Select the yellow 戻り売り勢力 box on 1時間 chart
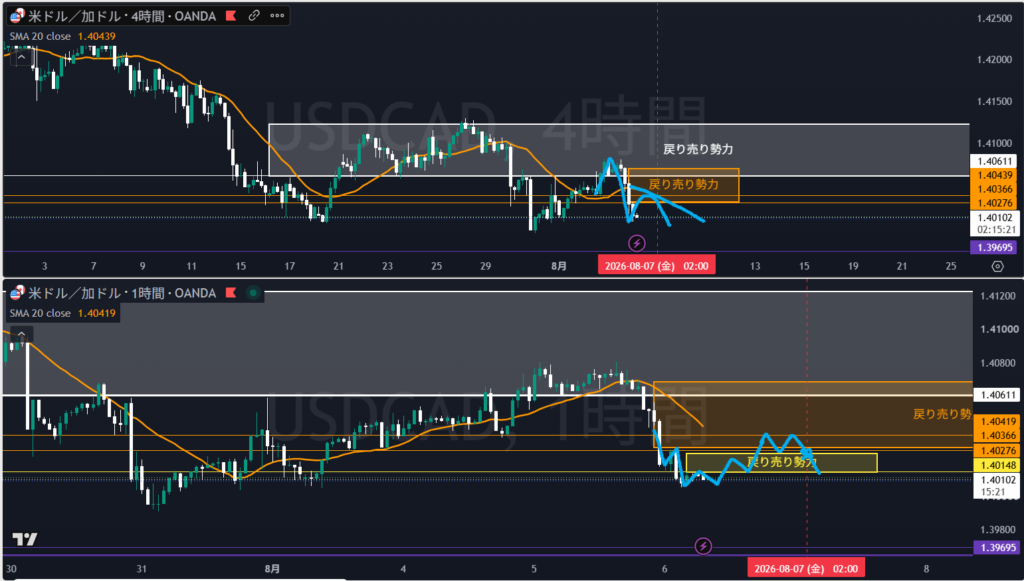Viewport: 1024px width, 581px height. [782, 462]
